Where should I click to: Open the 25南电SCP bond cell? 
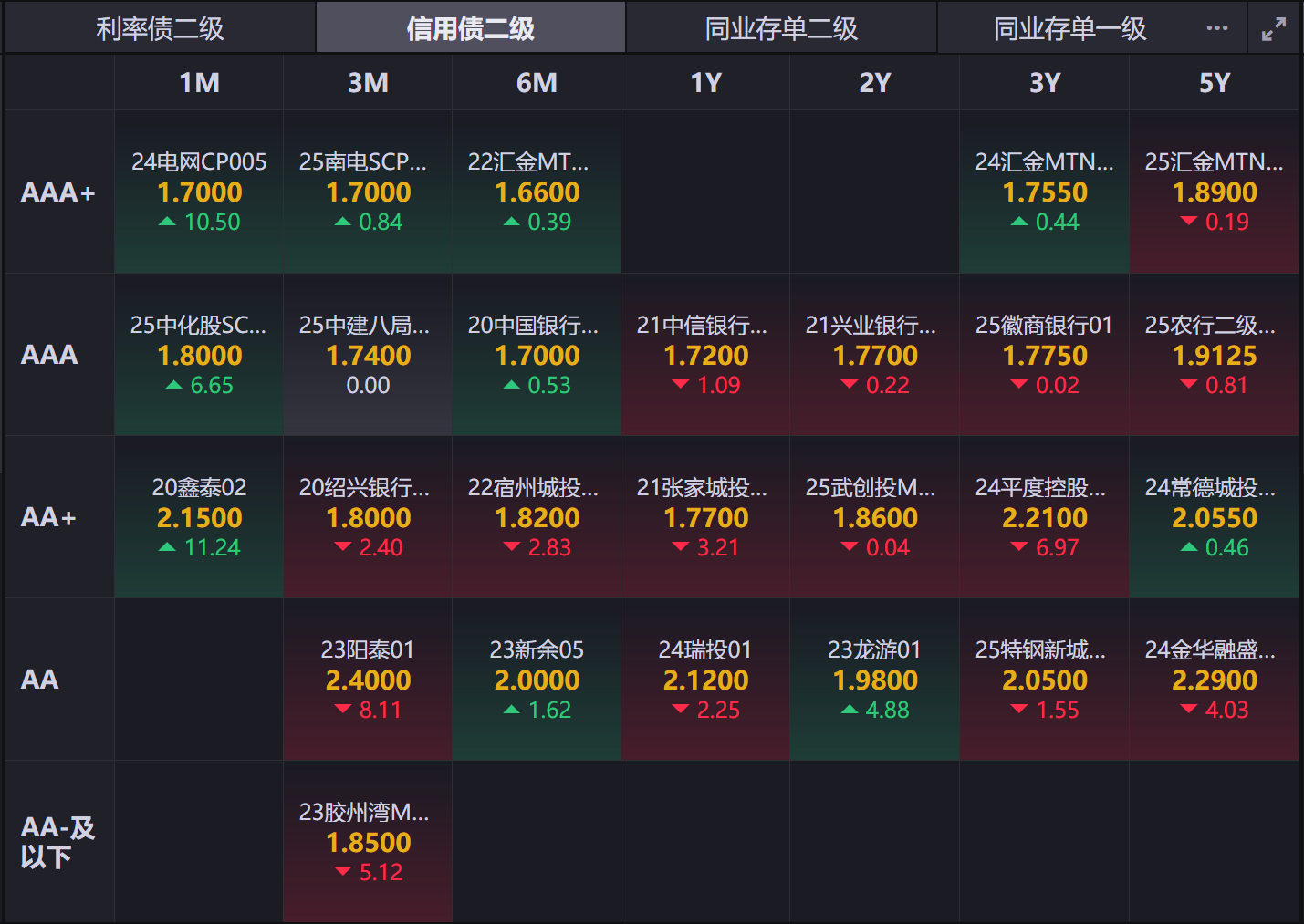pos(368,192)
